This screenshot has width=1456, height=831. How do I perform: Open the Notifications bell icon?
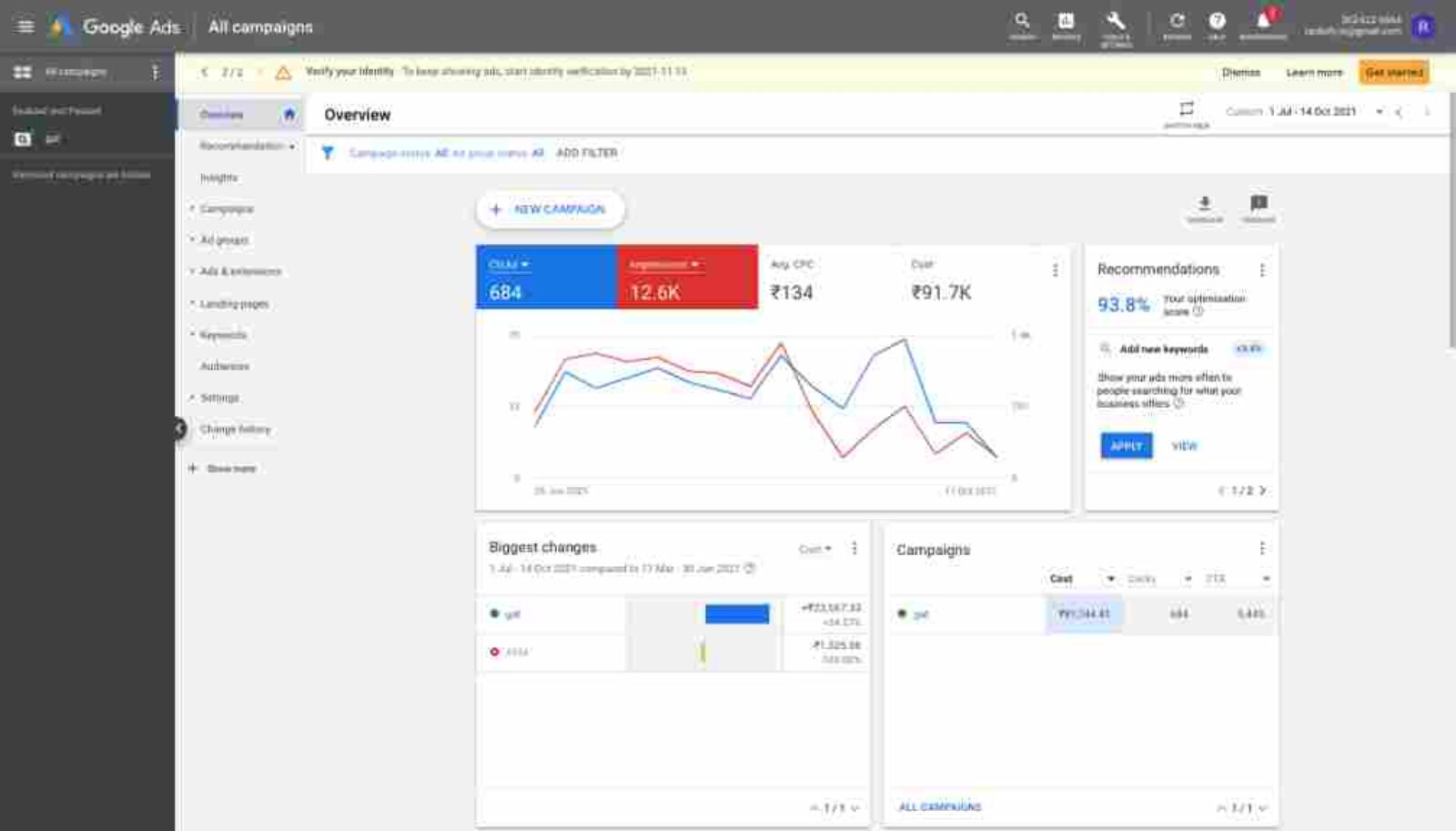pos(1261,20)
